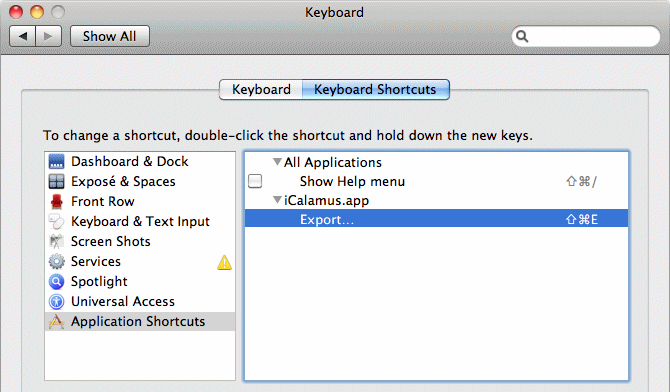Select the Exposé & Spaces icon
670x392 pixels.
tap(56, 182)
